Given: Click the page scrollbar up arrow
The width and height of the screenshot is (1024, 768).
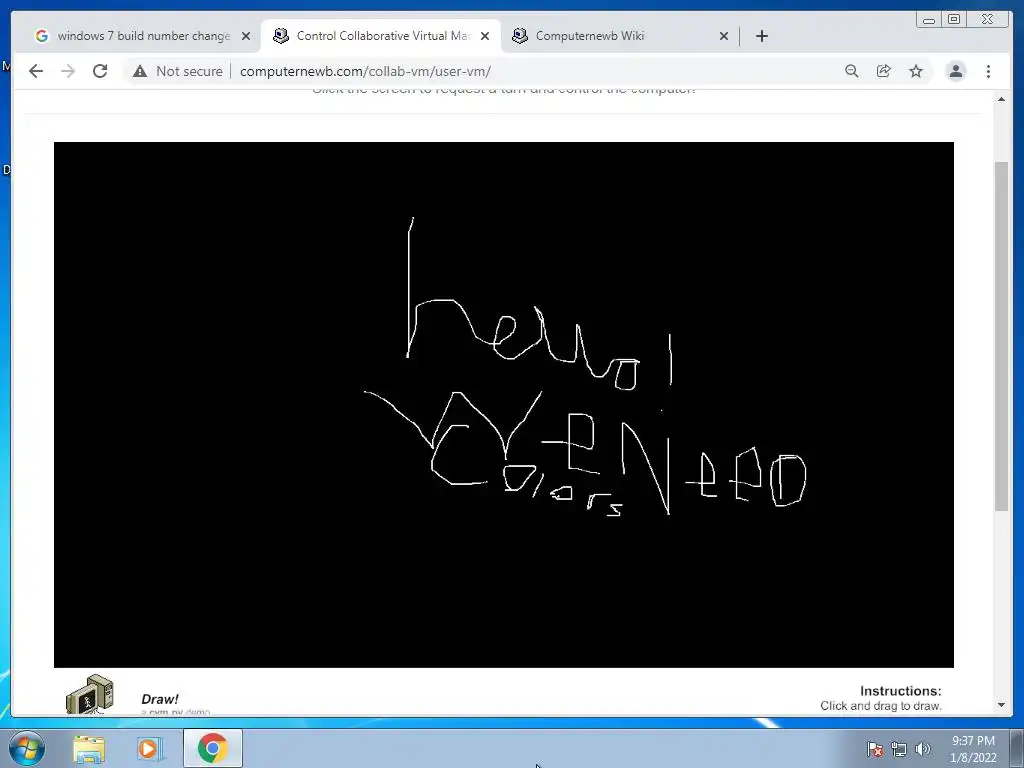Looking at the screenshot, I should pos(1001,99).
